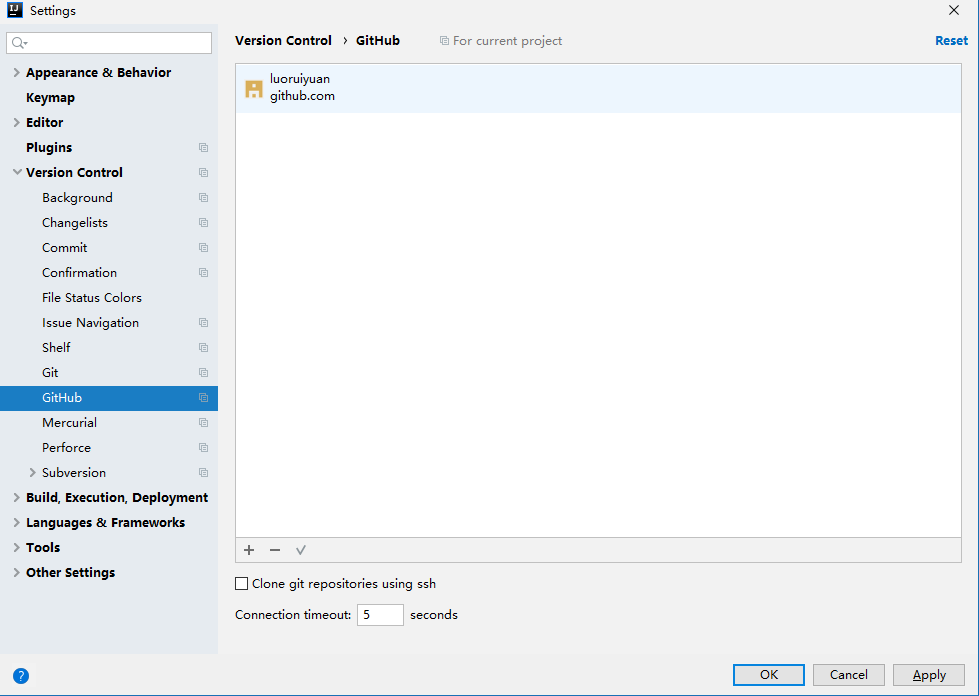Click project-level icon beside Plugins
Image resolution: width=979 pixels, height=696 pixels.
coord(204,148)
